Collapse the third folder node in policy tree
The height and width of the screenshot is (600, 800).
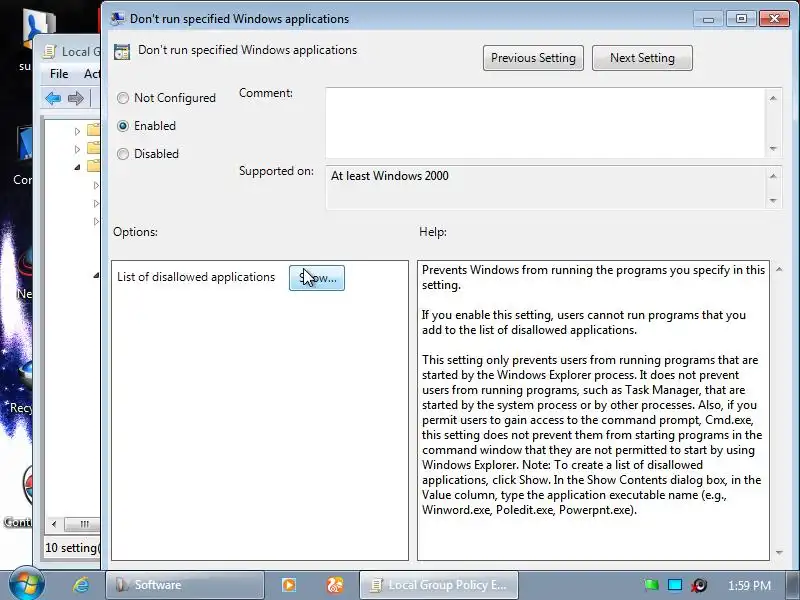[x=77, y=167]
